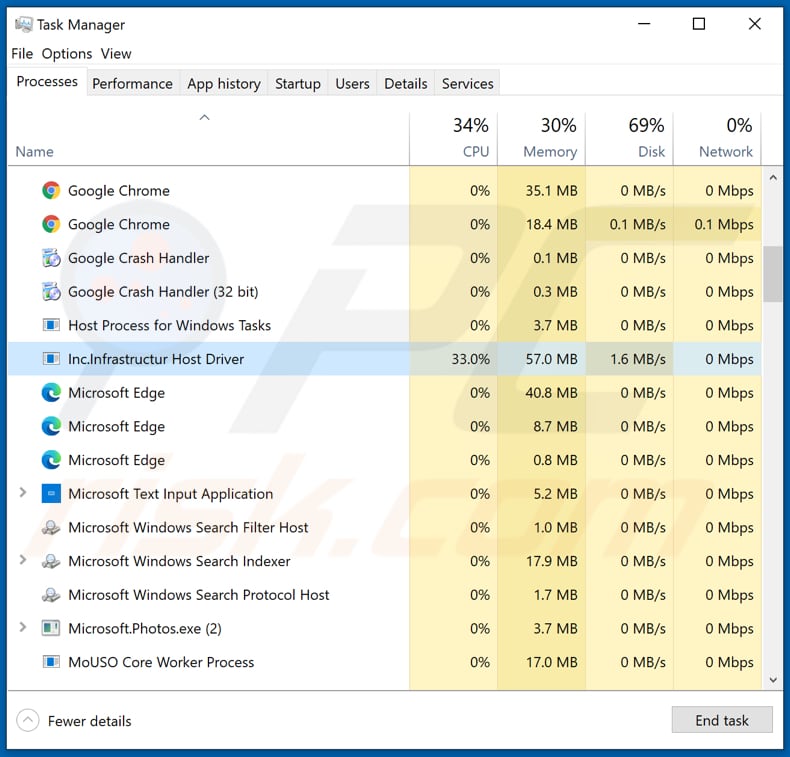The height and width of the screenshot is (757, 790).
Task: Select the Google Crash Handler (32 bit) name
Action: pyautogui.click(x=163, y=292)
